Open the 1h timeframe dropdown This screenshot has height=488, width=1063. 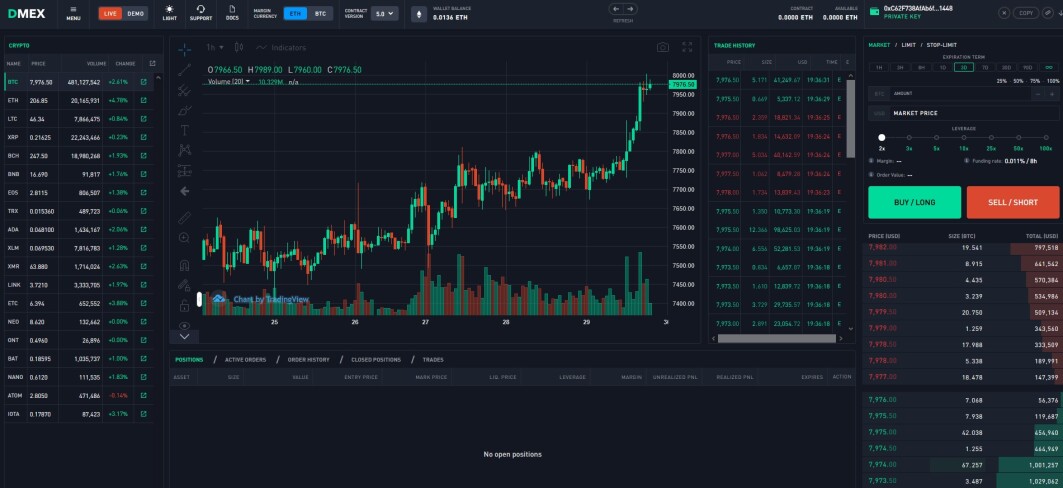215,47
